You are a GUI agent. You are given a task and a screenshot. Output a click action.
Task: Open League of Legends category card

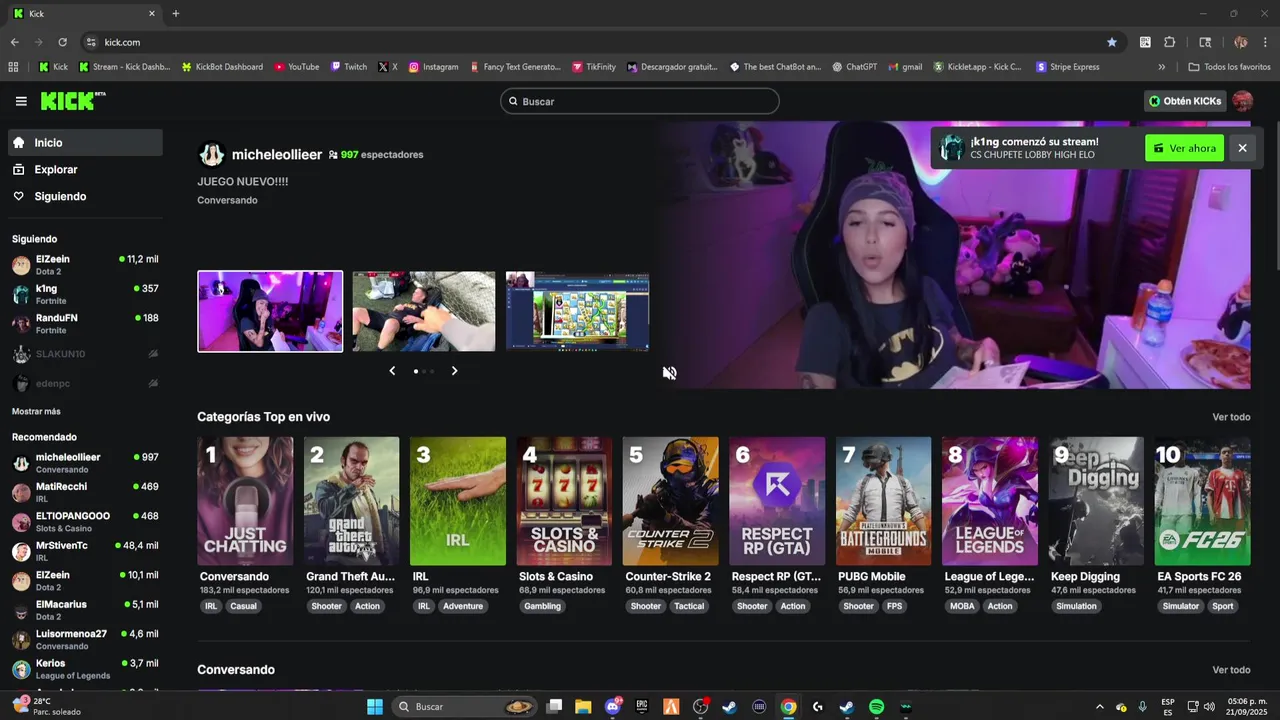(990, 501)
